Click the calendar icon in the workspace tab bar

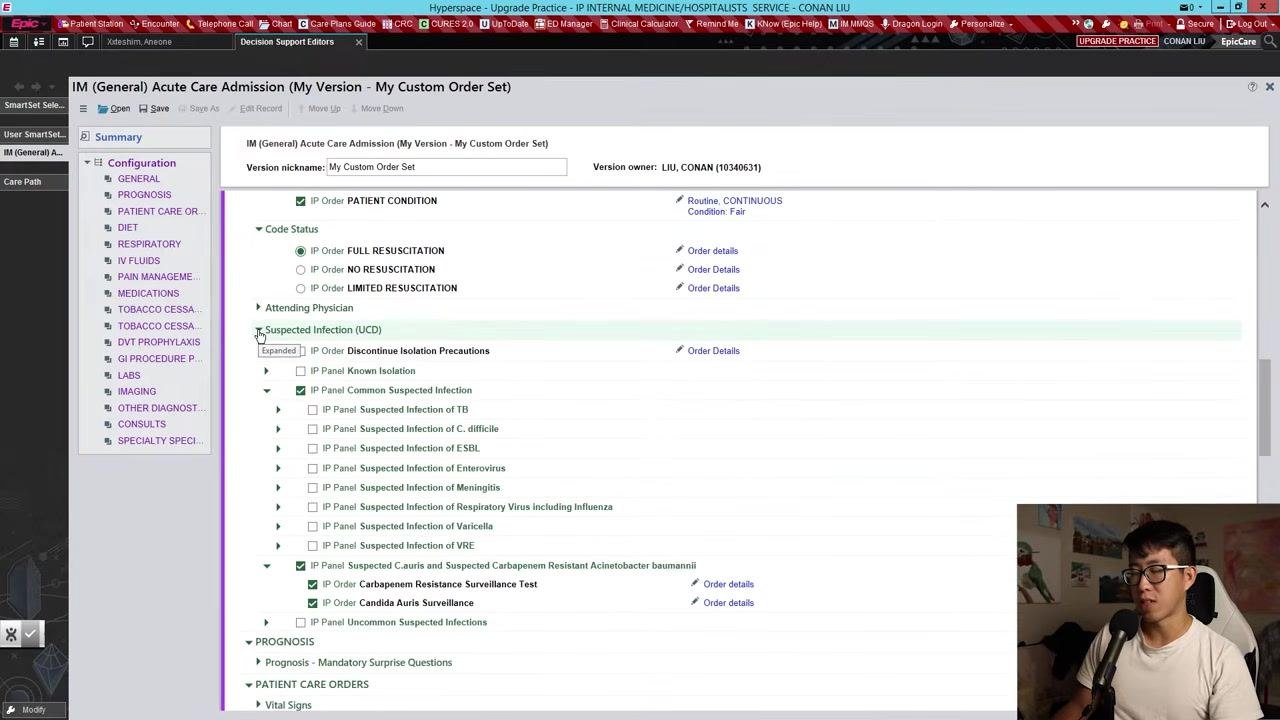pyautogui.click(x=13, y=42)
